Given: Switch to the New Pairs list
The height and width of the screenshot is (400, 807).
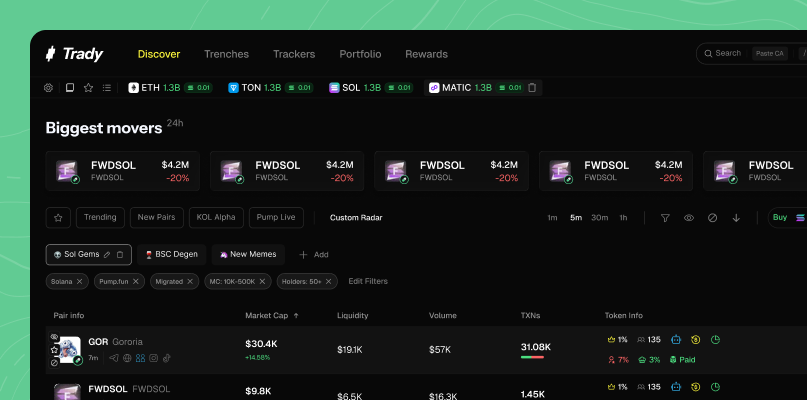Looking at the screenshot, I should pos(156,218).
